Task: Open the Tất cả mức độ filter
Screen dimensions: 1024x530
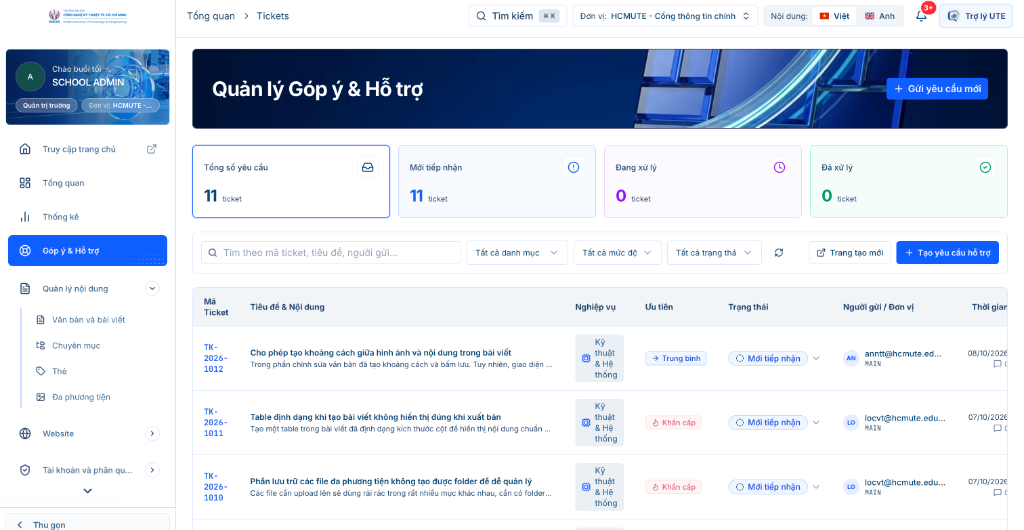Action: (617, 253)
